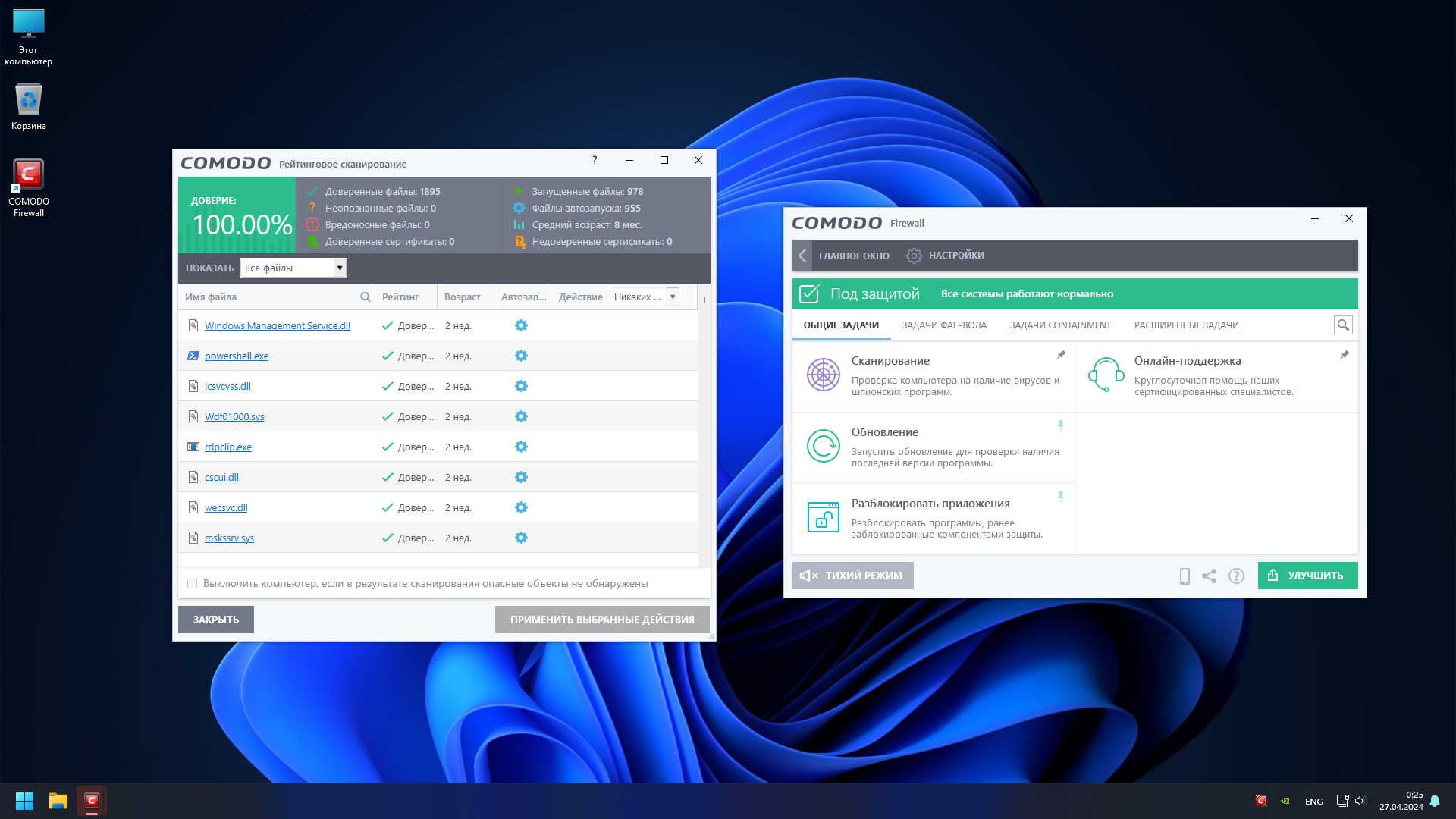Expand the action 'Никаких' dropdown
Image resolution: width=1456 pixels, height=819 pixels.
[x=672, y=297]
